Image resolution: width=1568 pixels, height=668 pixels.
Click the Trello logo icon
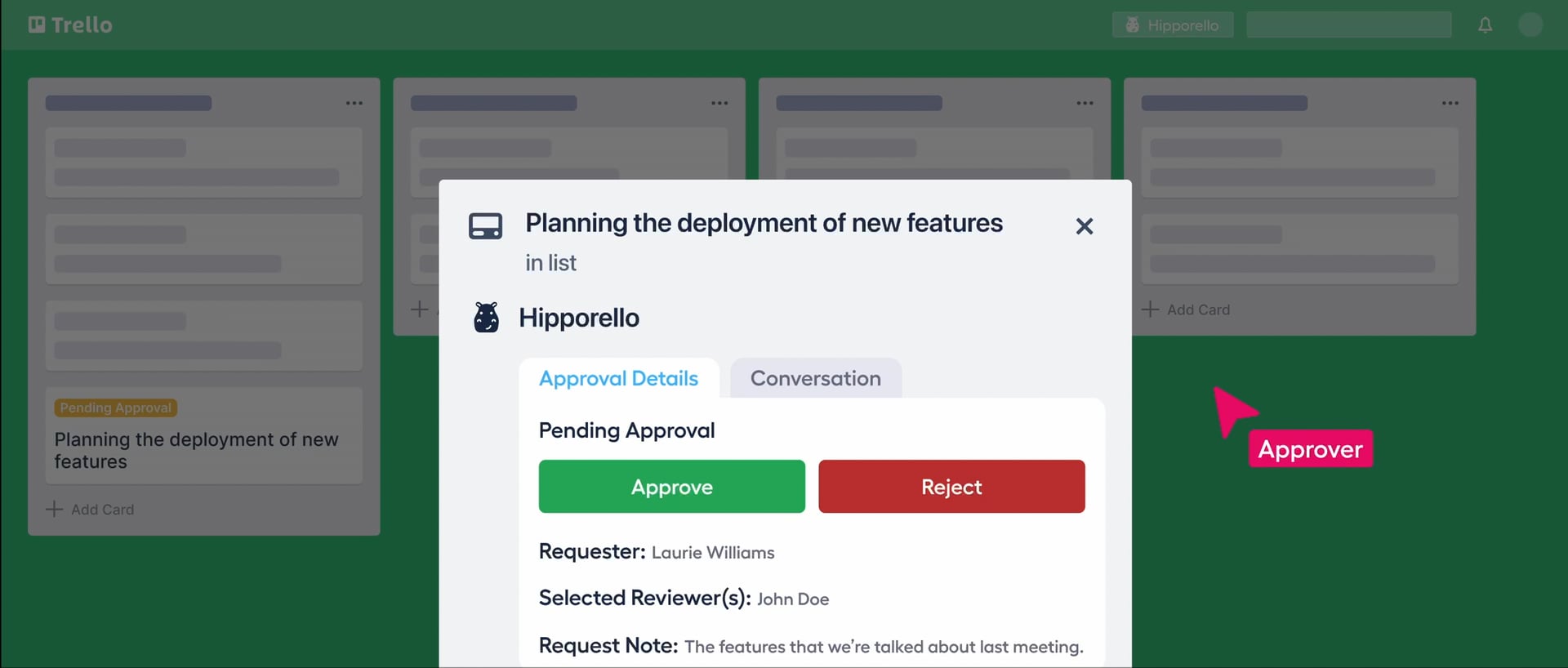point(37,24)
